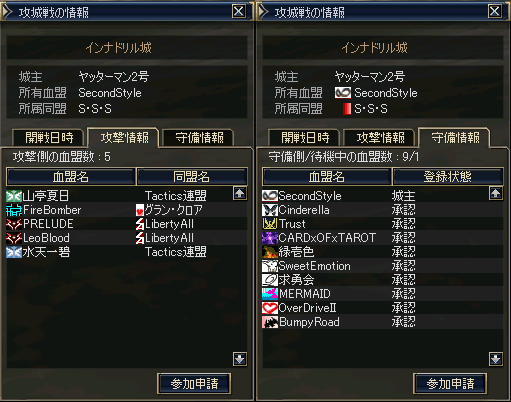Sort by 登録状態 column header
The image size is (511, 402).
[448, 177]
